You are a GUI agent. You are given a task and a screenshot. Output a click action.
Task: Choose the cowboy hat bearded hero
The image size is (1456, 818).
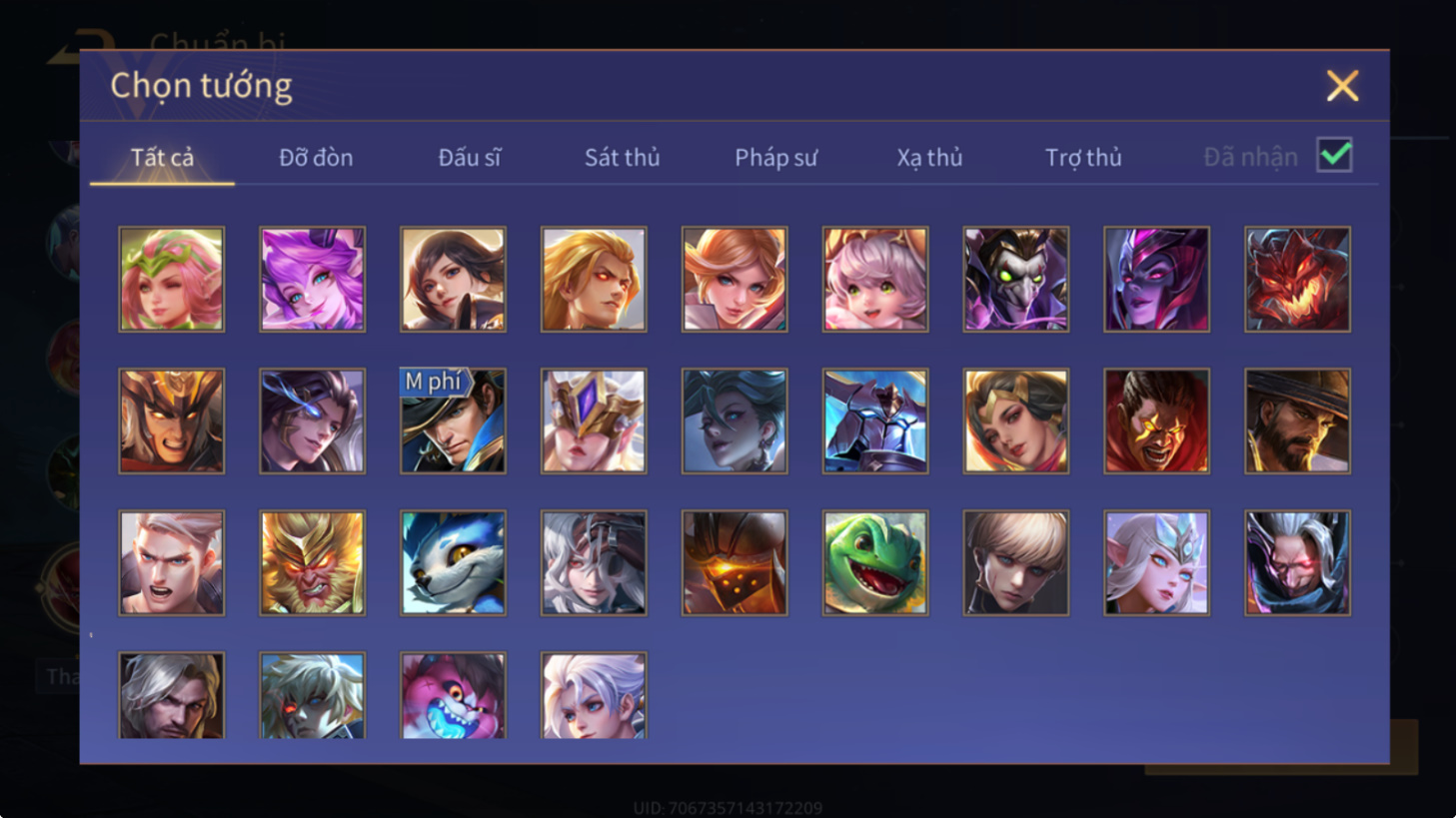pos(1297,420)
